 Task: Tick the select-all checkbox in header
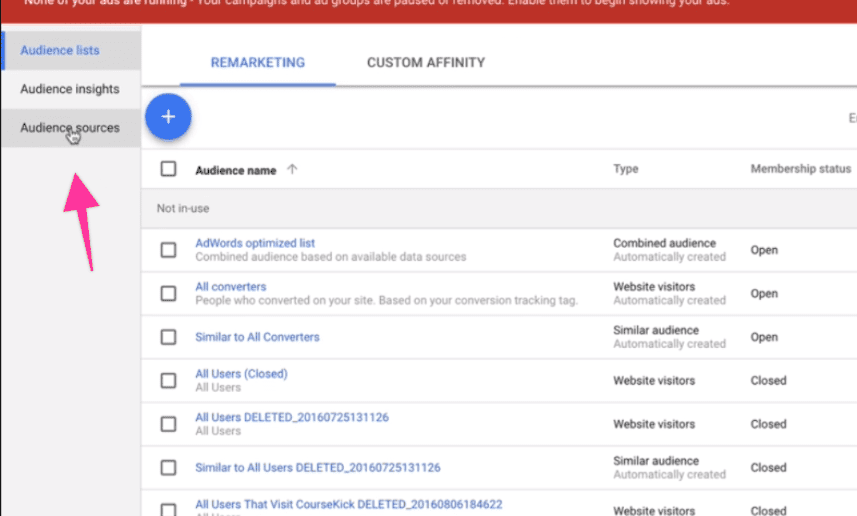168,168
